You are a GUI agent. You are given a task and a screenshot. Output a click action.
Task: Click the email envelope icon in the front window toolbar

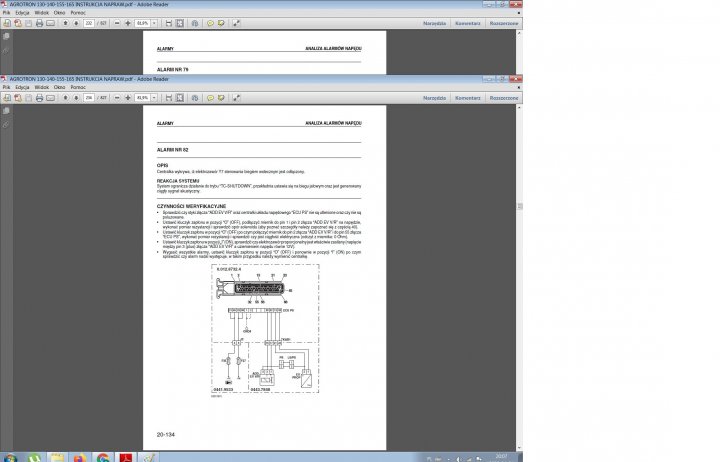[x=52, y=98]
